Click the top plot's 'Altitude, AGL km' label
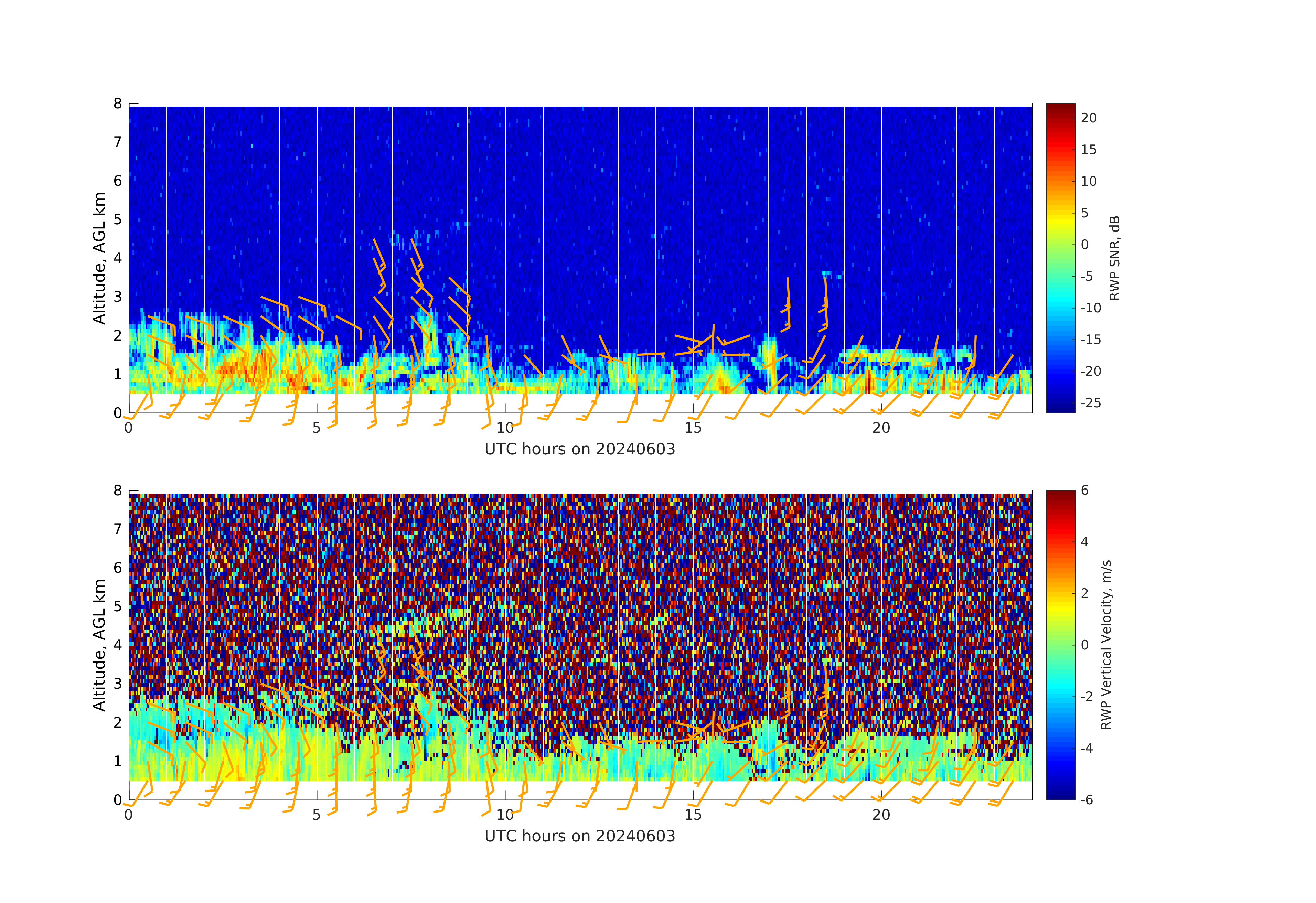 [99, 258]
